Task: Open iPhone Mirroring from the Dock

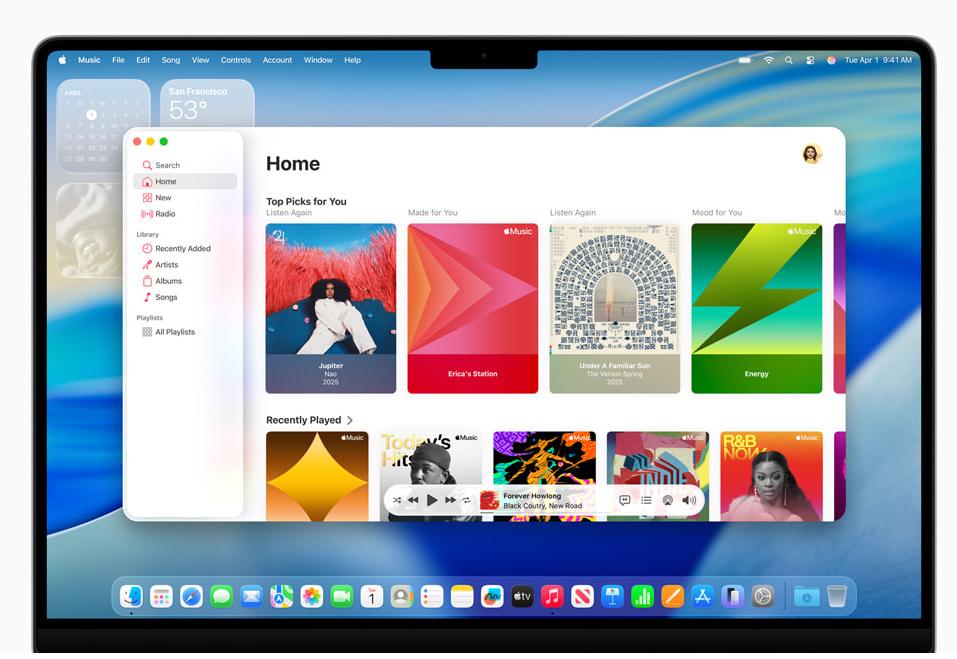Action: (732, 596)
